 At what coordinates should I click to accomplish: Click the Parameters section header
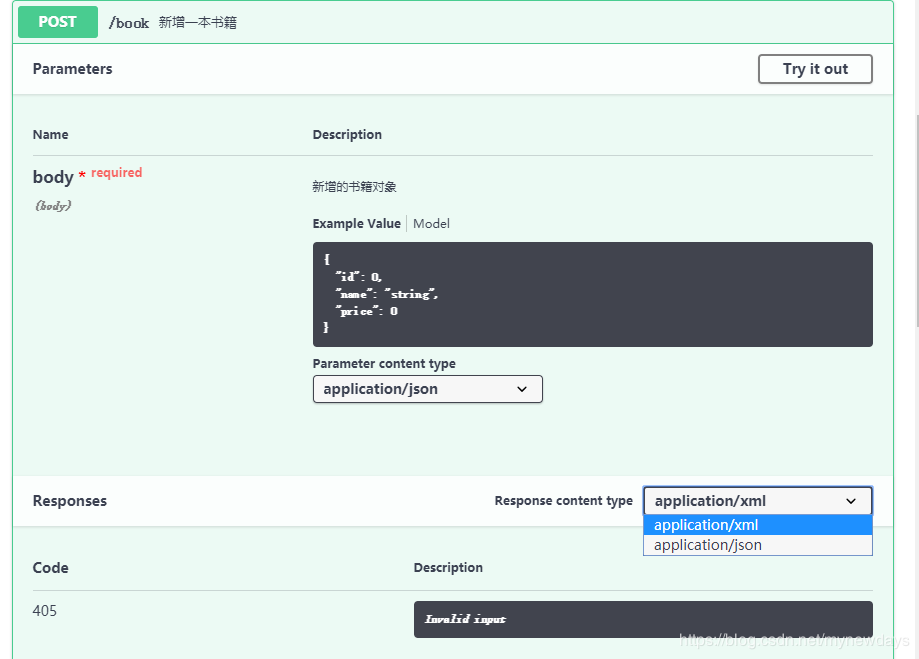pos(73,69)
